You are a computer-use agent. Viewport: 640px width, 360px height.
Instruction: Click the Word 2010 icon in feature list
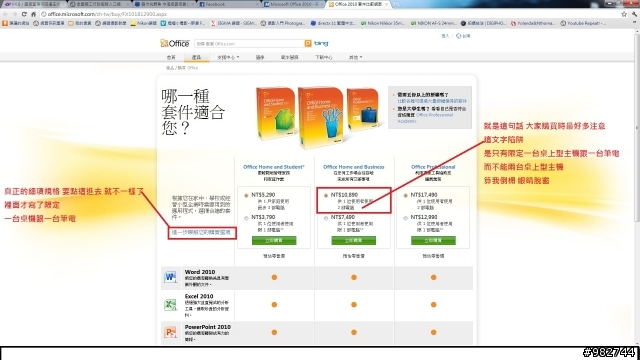(170, 277)
